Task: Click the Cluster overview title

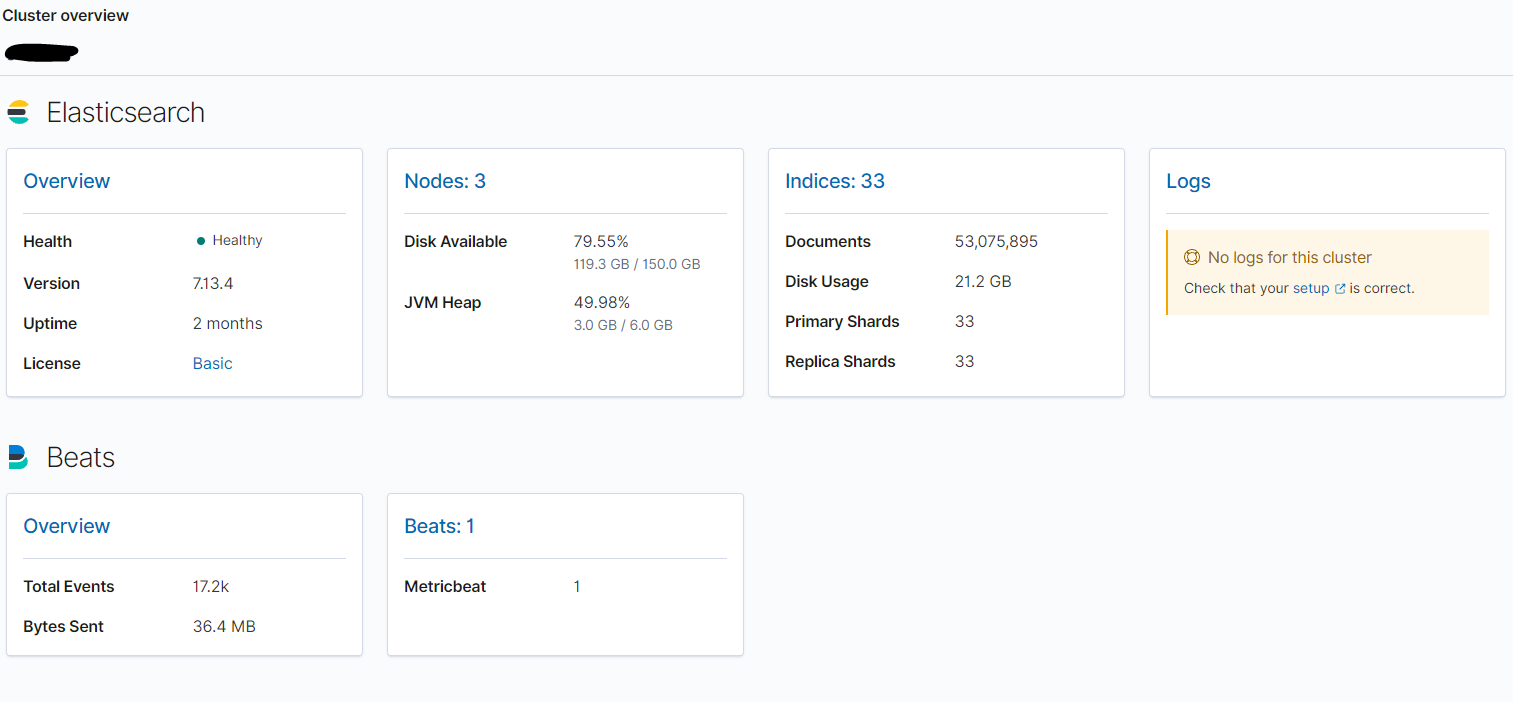Action: pyautogui.click(x=66, y=15)
